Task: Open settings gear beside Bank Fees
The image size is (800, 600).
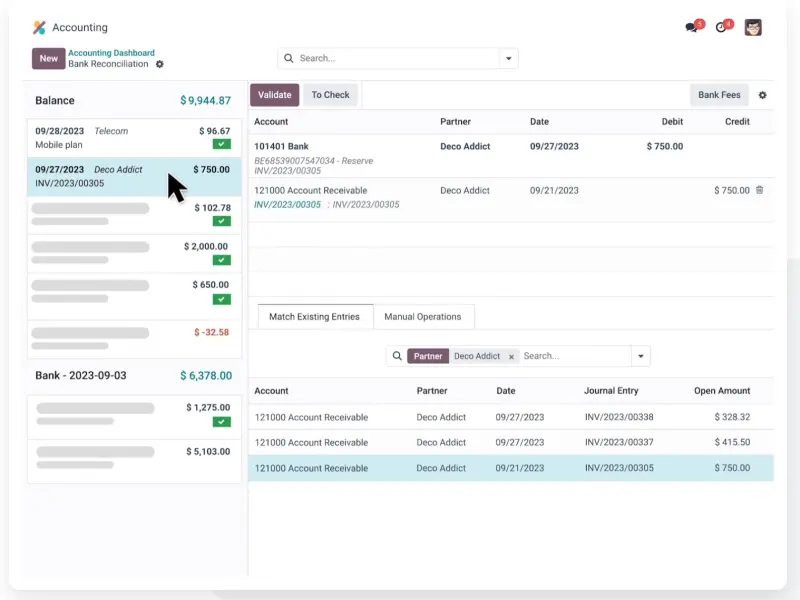Action: coord(763,95)
